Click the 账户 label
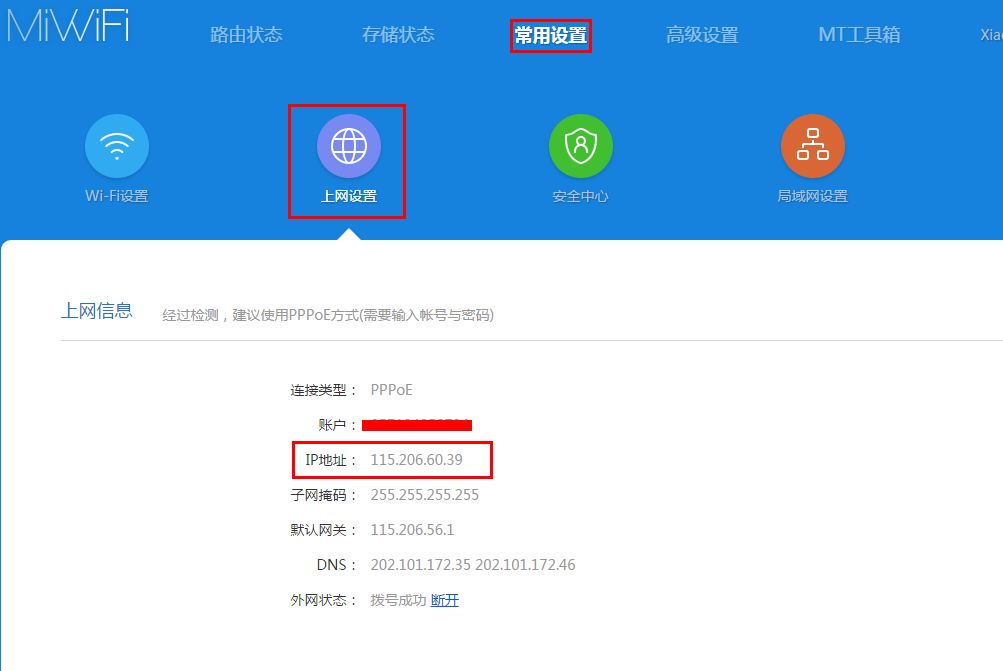Image resolution: width=1003 pixels, height=671 pixels. [337, 425]
